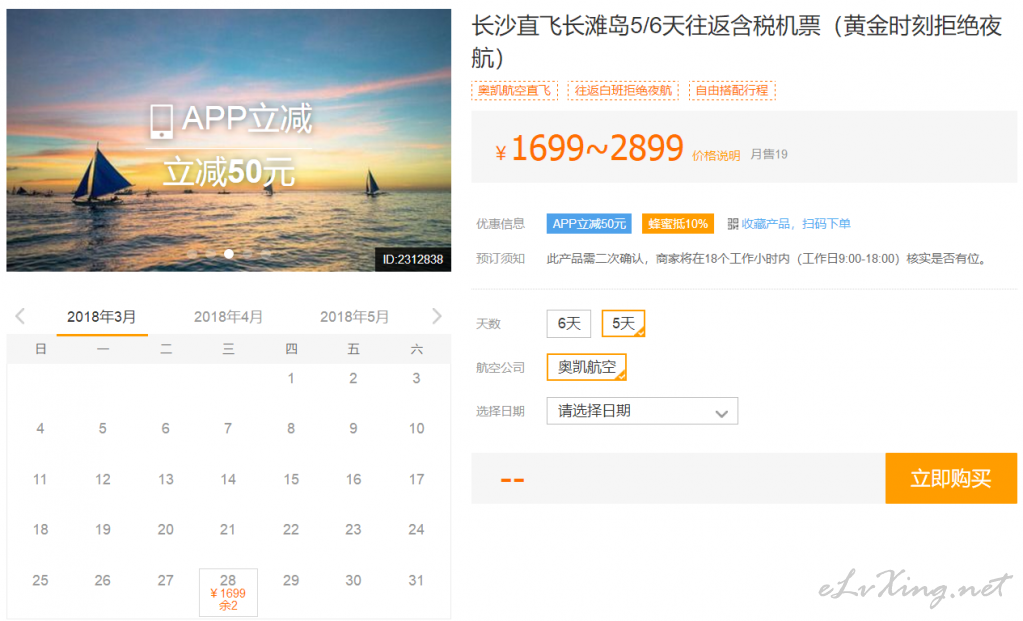This screenshot has height=621, width=1023.
Task: Select the 6天 duration option
Action: [x=569, y=324]
